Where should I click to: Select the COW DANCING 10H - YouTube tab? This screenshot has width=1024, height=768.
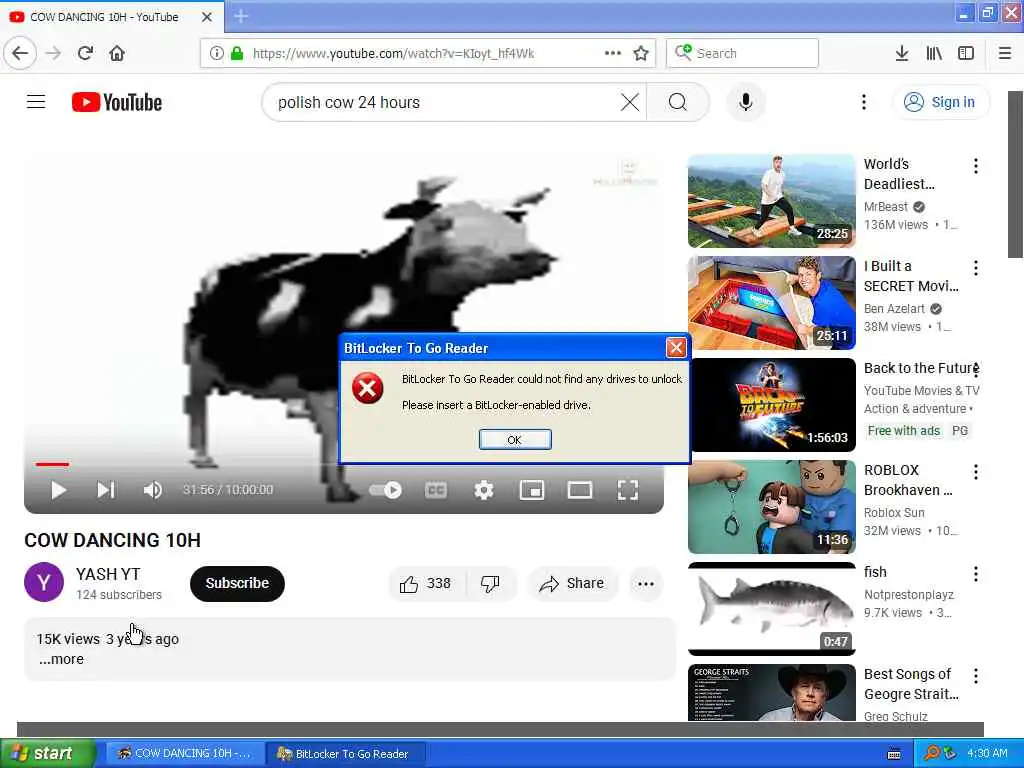point(104,17)
